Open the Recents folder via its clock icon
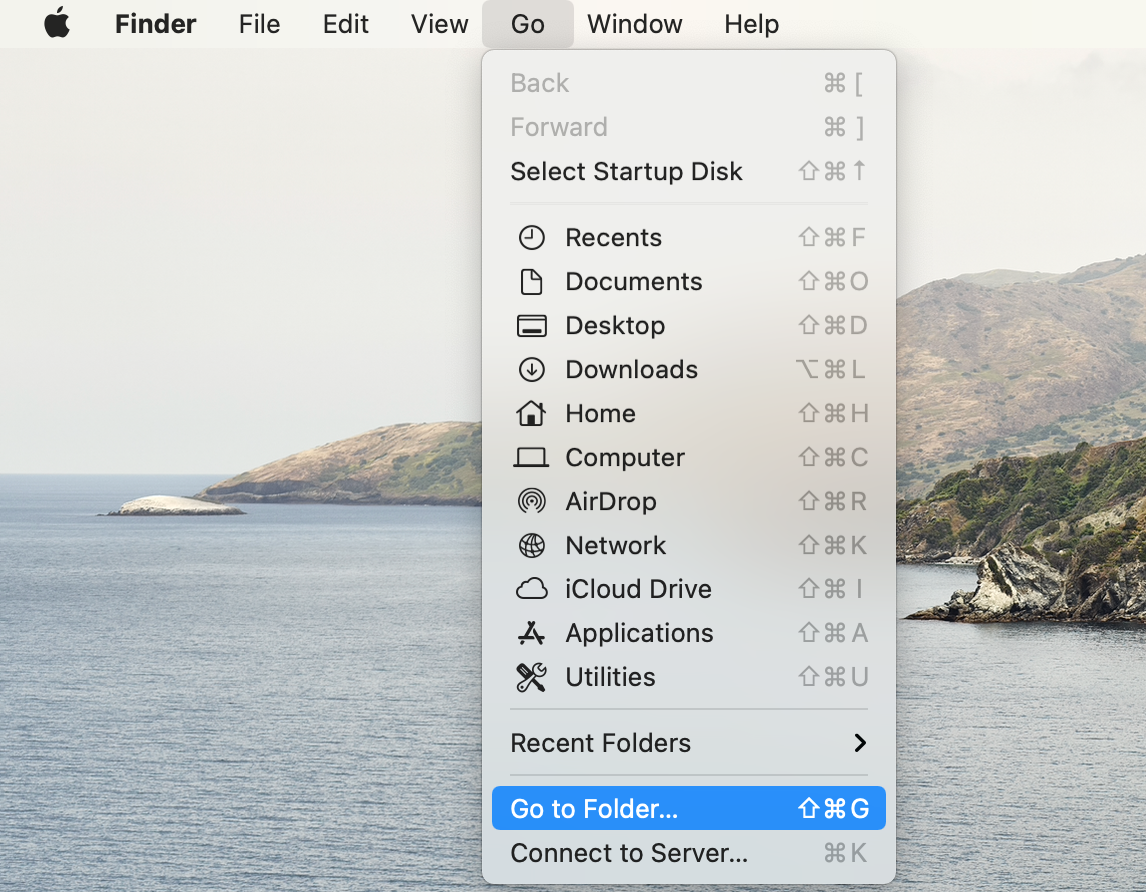1146x892 pixels. (531, 237)
